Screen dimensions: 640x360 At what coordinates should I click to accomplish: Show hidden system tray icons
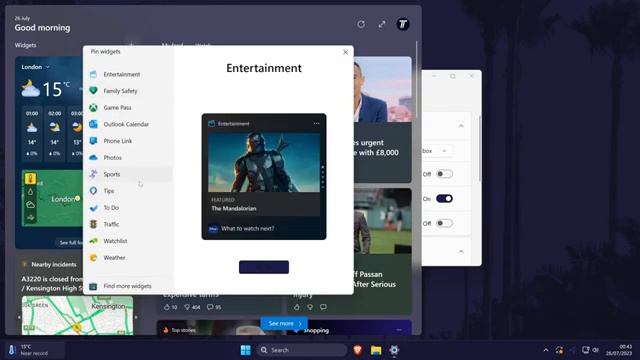click(x=546, y=350)
